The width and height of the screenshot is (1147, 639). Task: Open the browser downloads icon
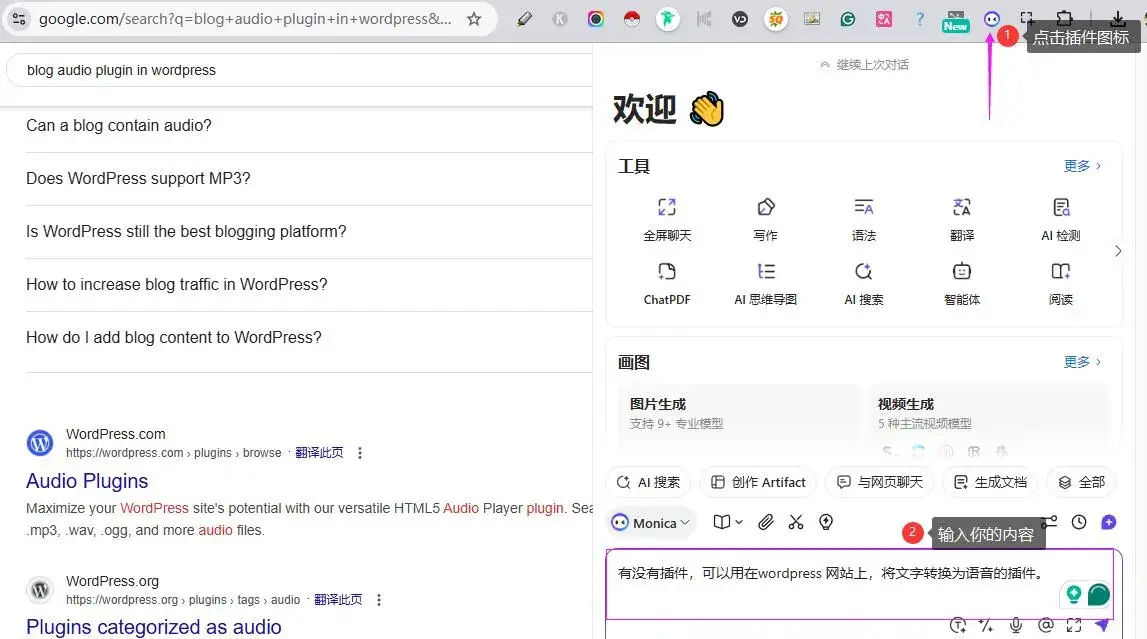pyautogui.click(x=1118, y=19)
